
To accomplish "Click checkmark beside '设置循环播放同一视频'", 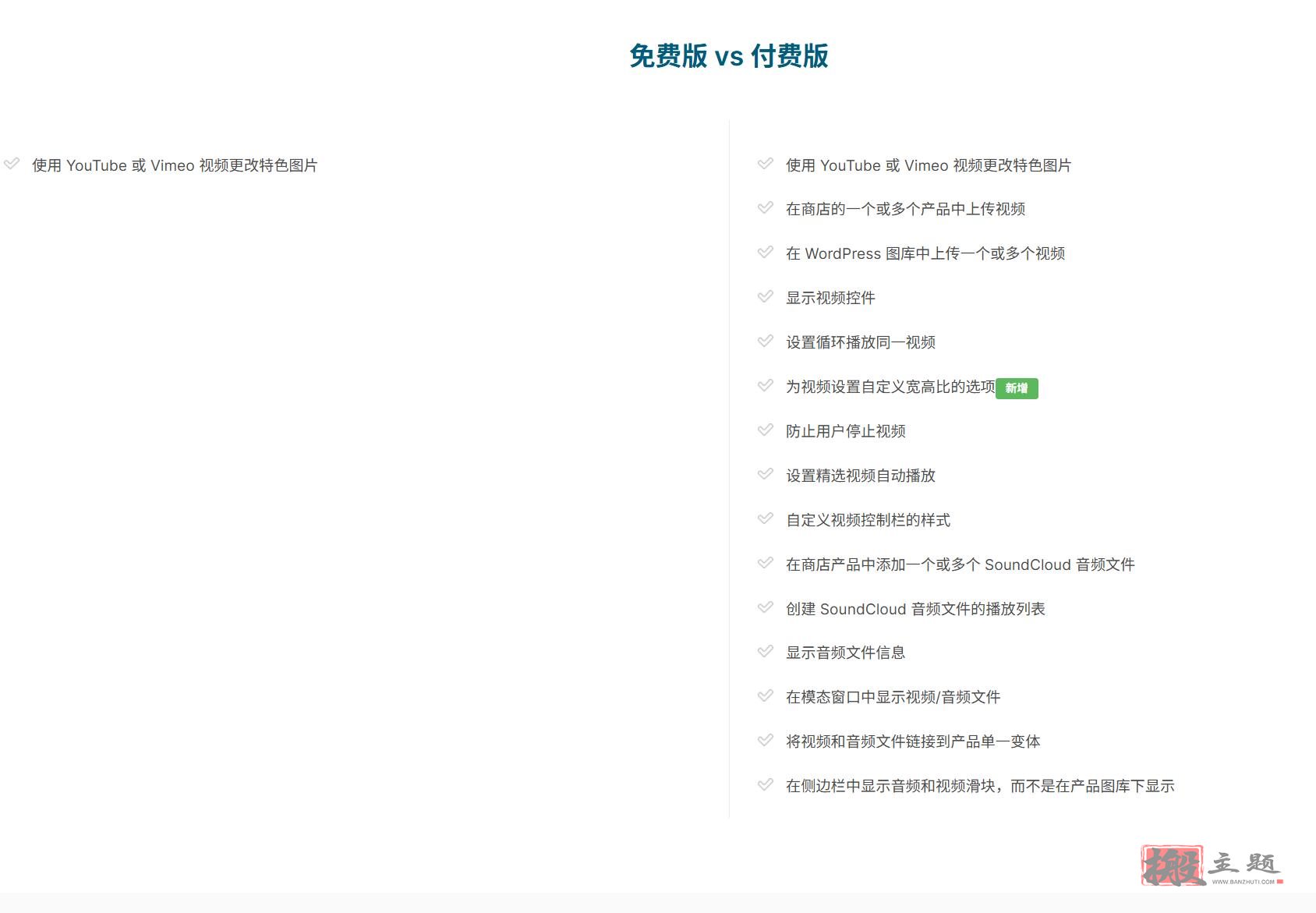I will [x=766, y=341].
